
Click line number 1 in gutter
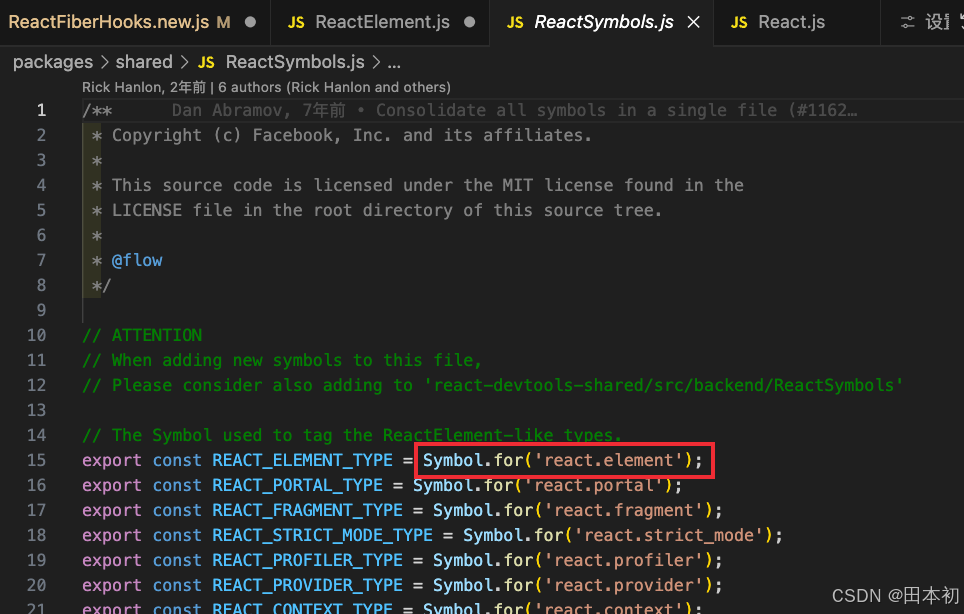41,110
